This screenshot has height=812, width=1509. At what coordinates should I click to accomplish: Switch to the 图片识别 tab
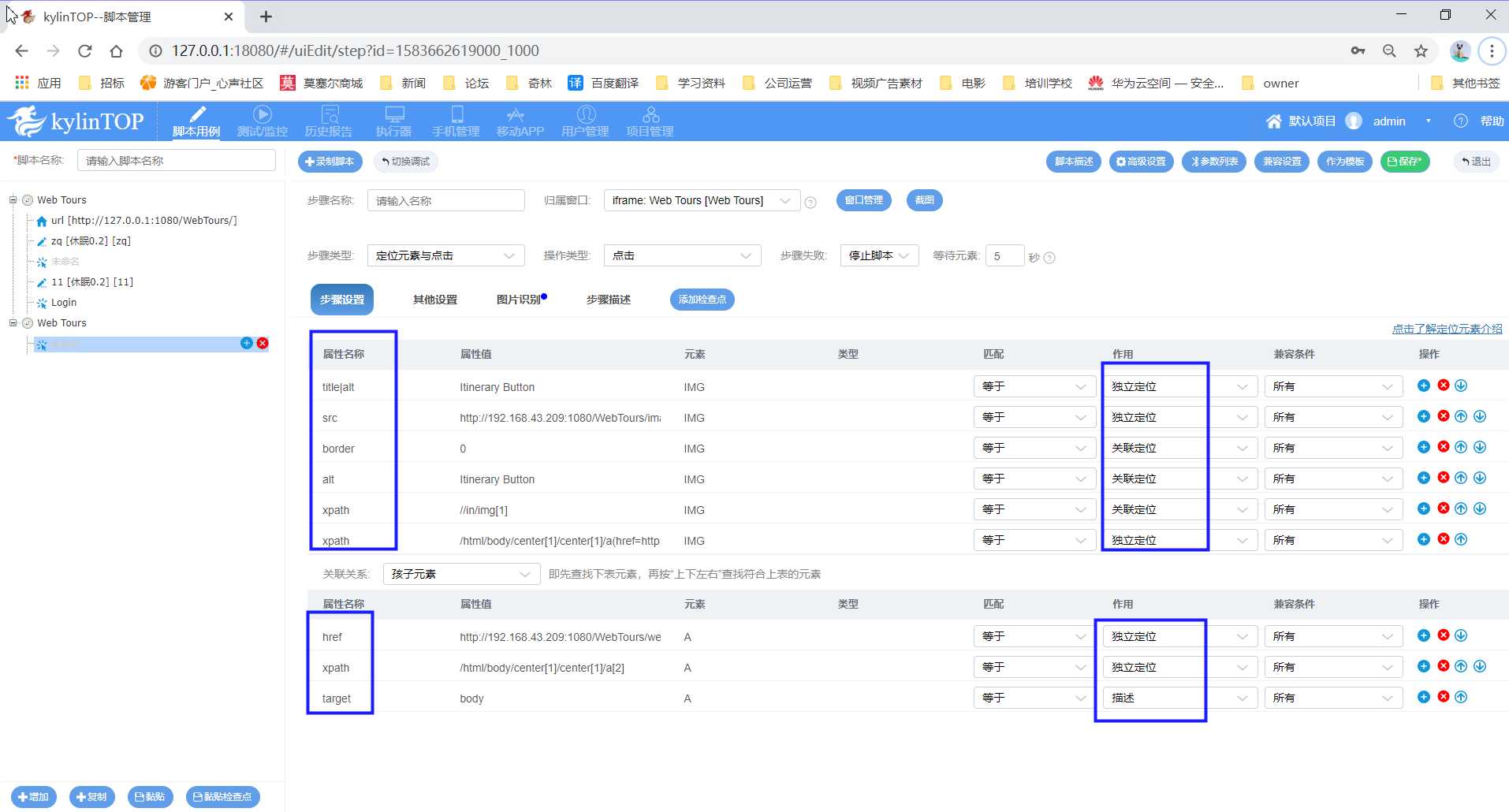click(519, 300)
